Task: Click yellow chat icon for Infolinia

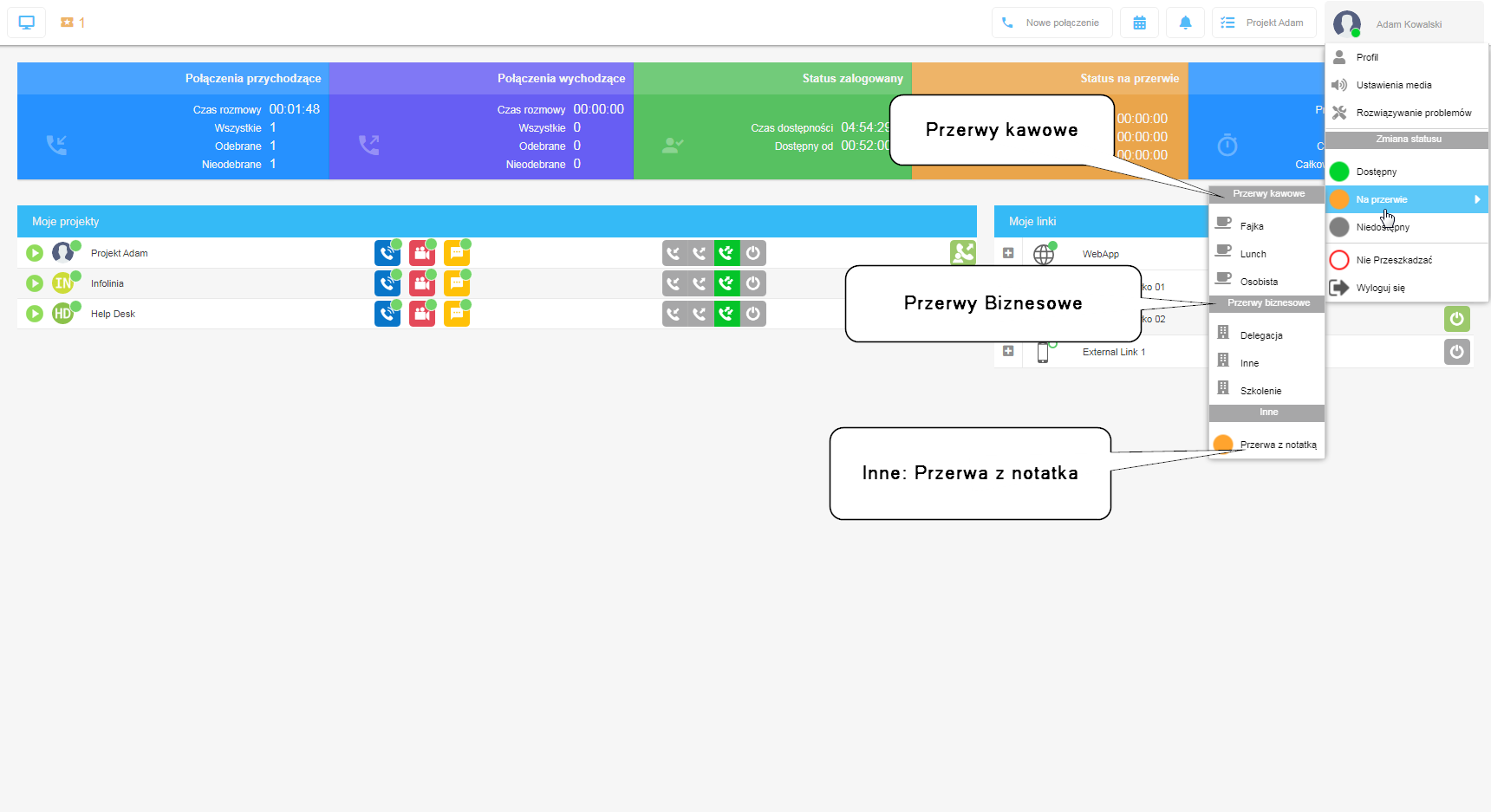Action: [x=457, y=283]
